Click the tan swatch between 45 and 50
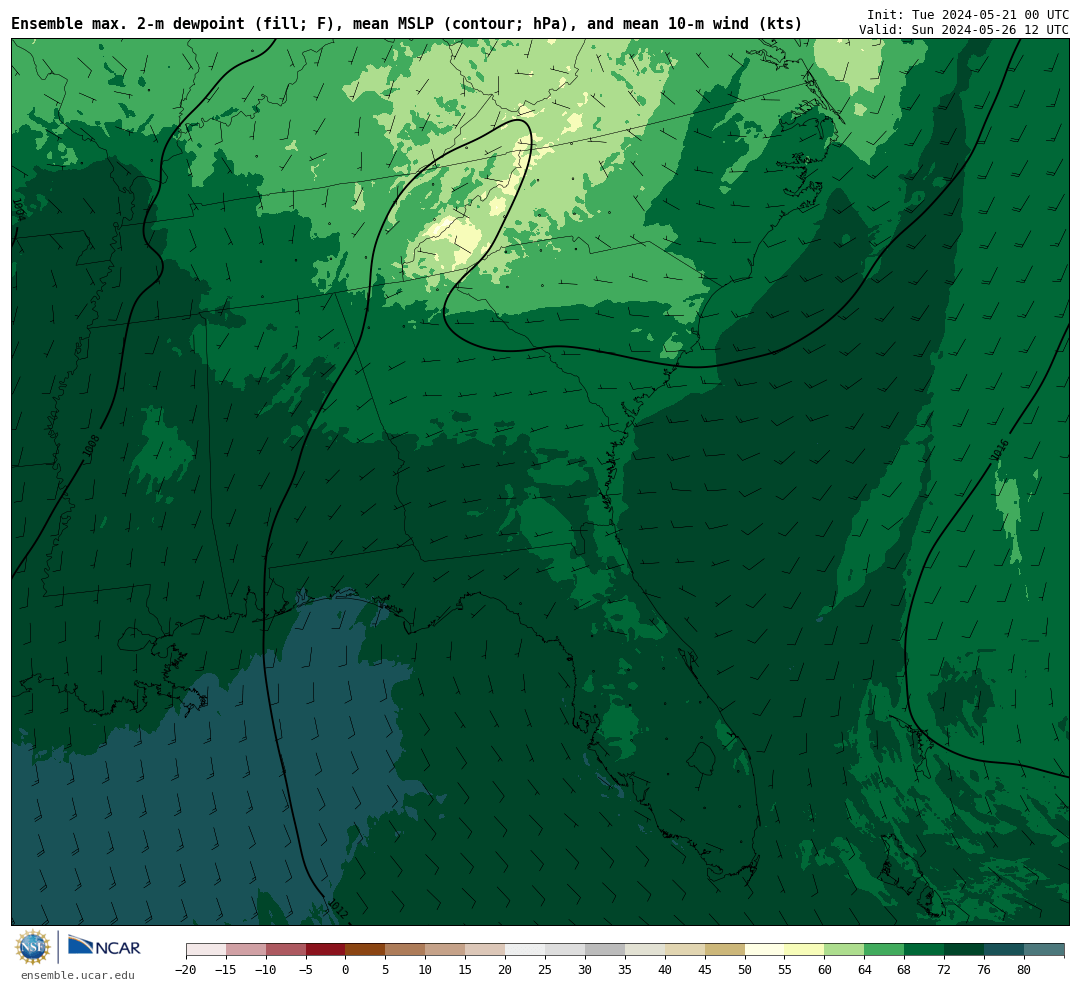 point(725,950)
